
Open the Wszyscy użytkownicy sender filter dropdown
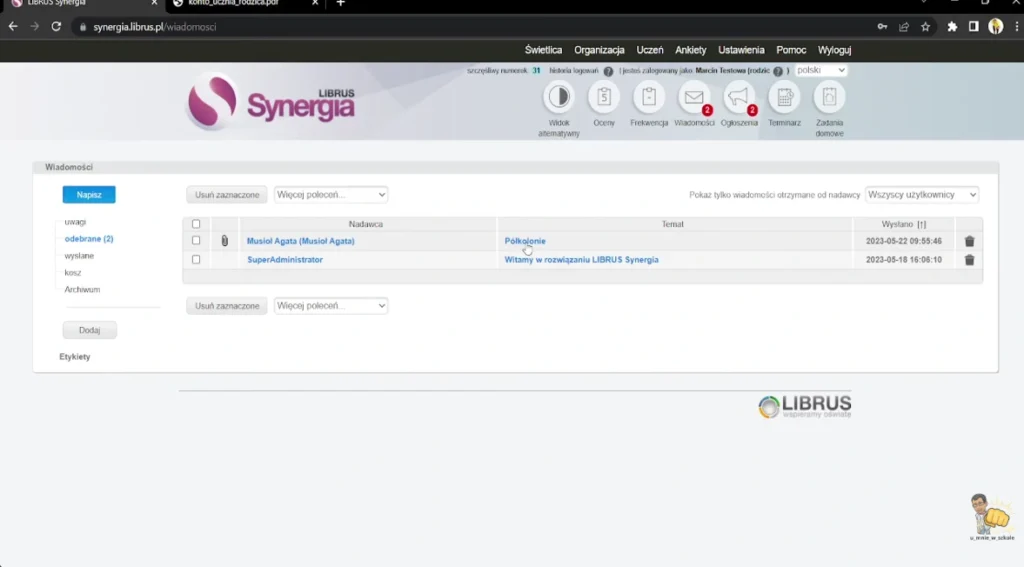click(921, 195)
